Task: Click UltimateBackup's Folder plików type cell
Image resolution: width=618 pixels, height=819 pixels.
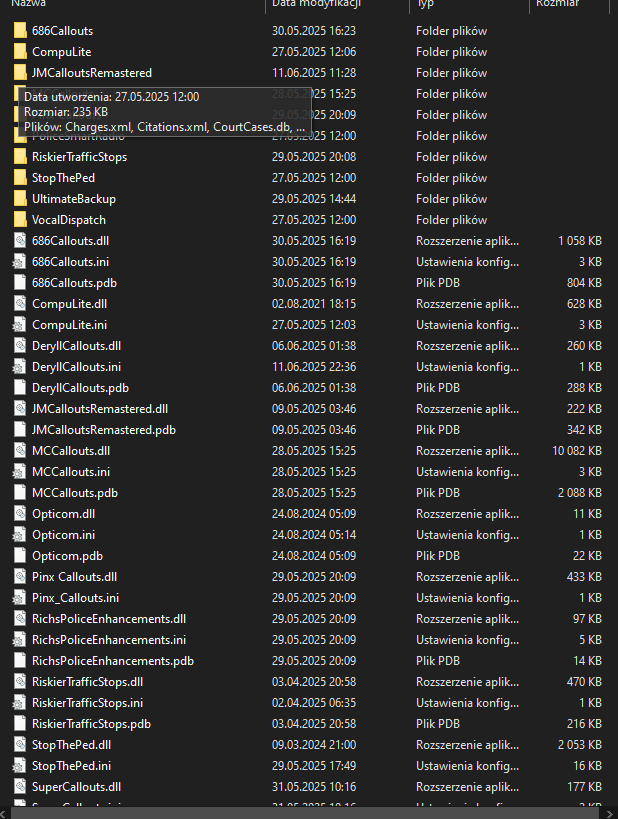Action: pyautogui.click(x=451, y=199)
